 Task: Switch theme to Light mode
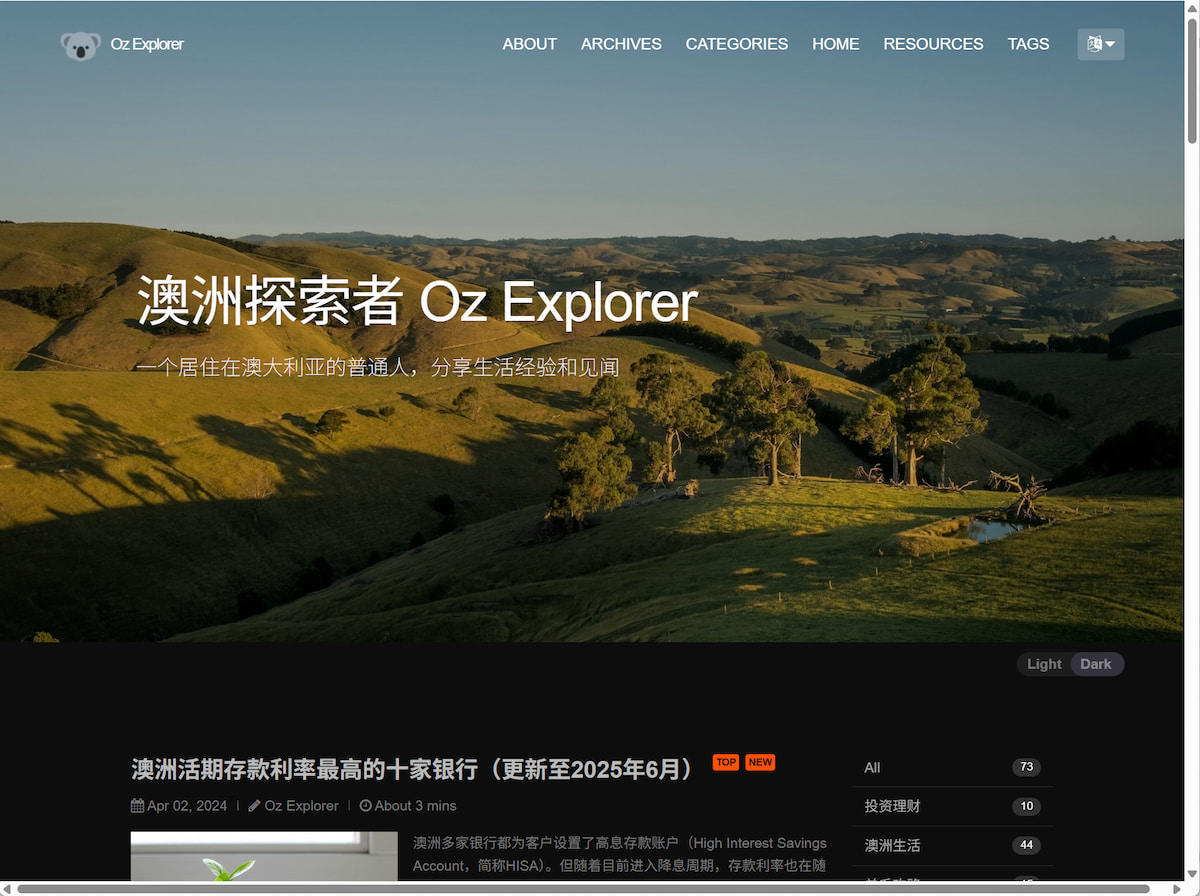[x=1044, y=664]
